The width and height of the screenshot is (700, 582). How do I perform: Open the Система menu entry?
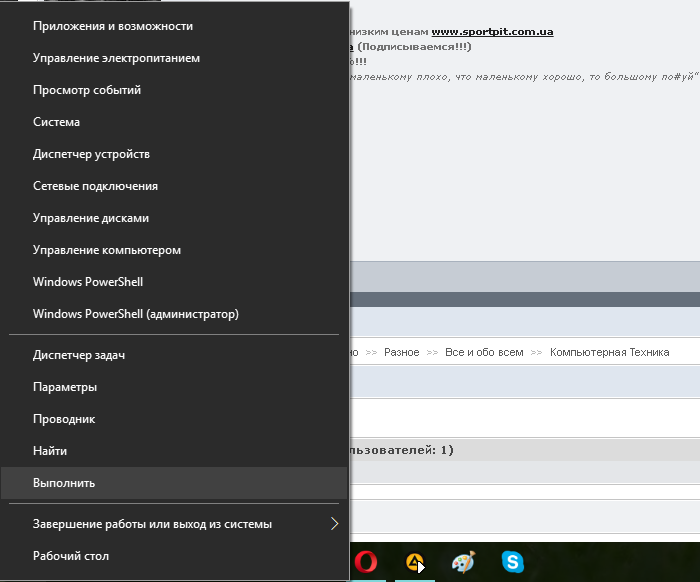pyautogui.click(x=56, y=122)
